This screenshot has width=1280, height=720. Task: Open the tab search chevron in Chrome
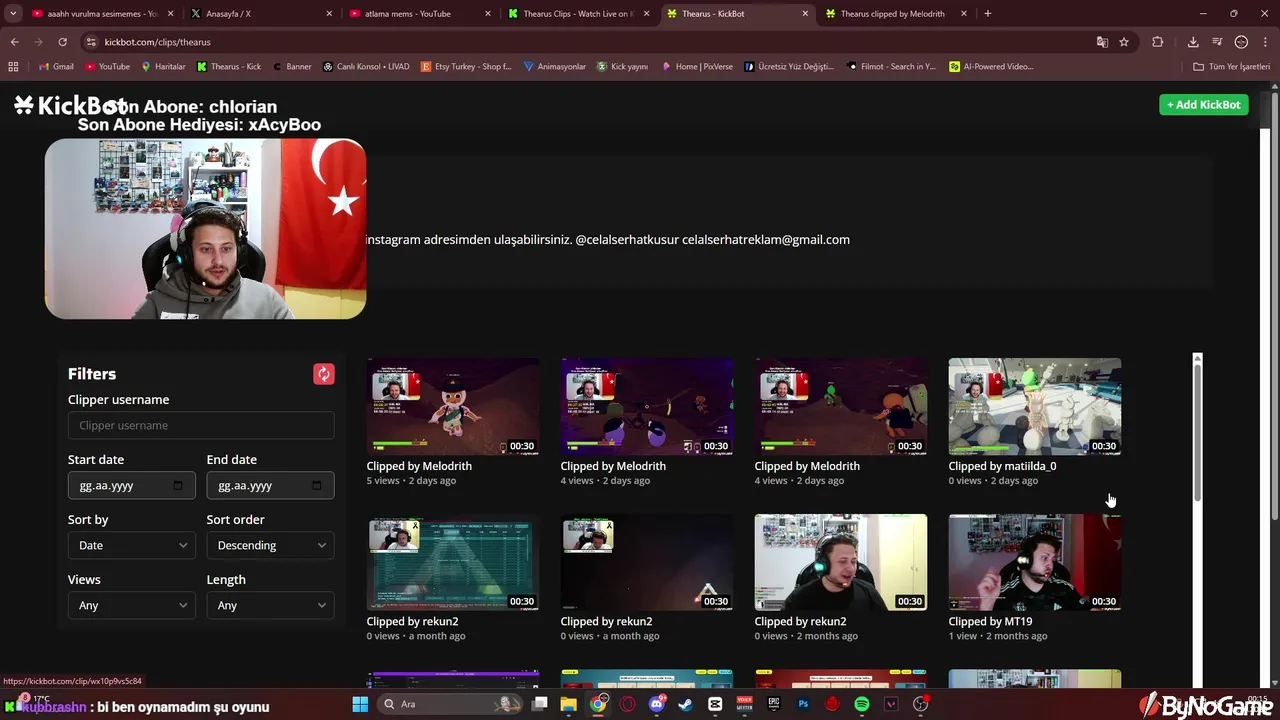[13, 14]
